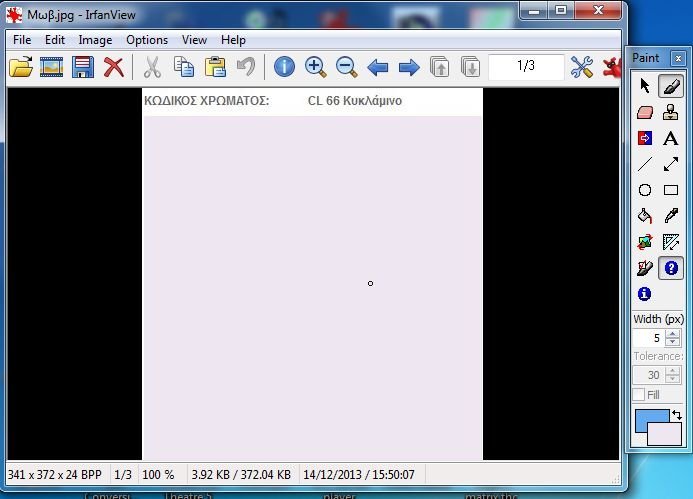This screenshot has height=499, width=693.
Task: Click the 341 x 372 x 24 BPP status text
Action: coord(55,475)
